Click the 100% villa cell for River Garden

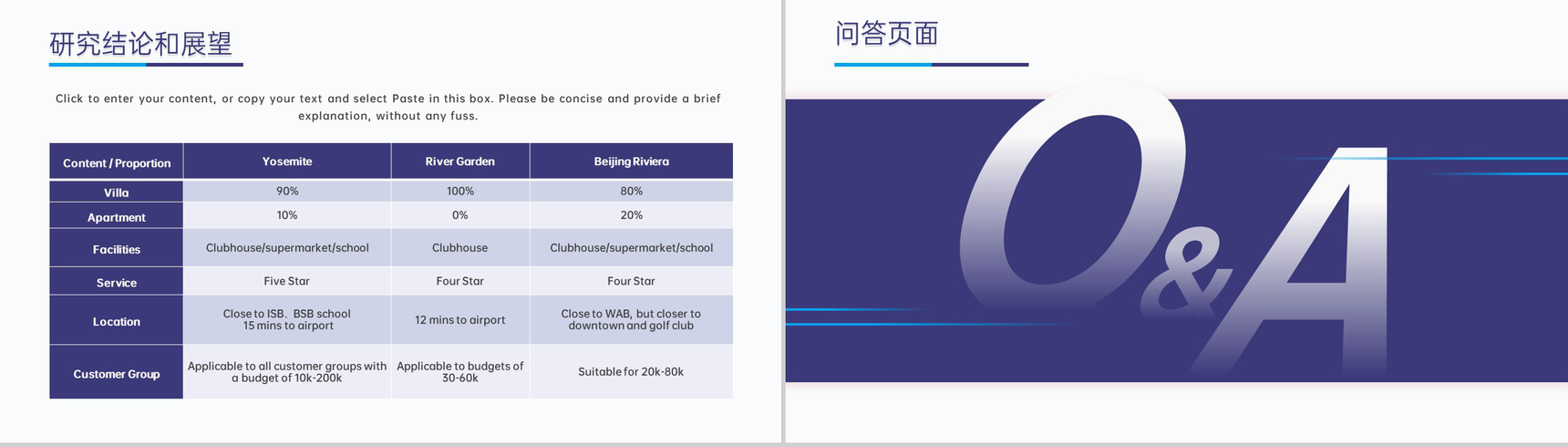[x=460, y=191]
